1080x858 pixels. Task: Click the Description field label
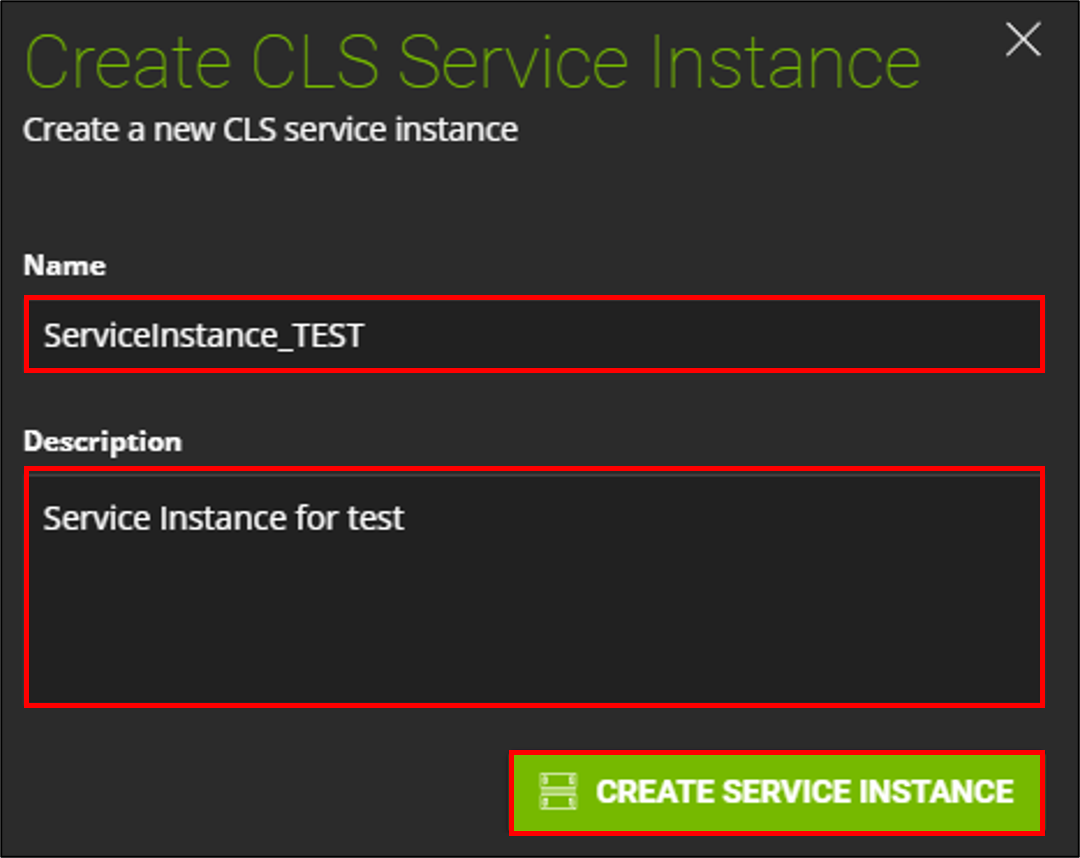(x=103, y=442)
